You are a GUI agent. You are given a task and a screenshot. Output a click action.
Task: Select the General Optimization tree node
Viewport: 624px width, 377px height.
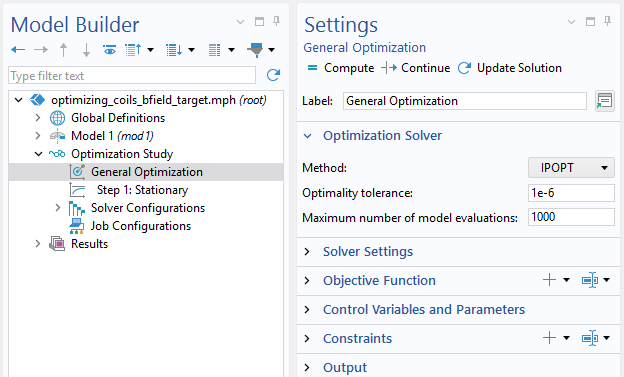pos(147,172)
